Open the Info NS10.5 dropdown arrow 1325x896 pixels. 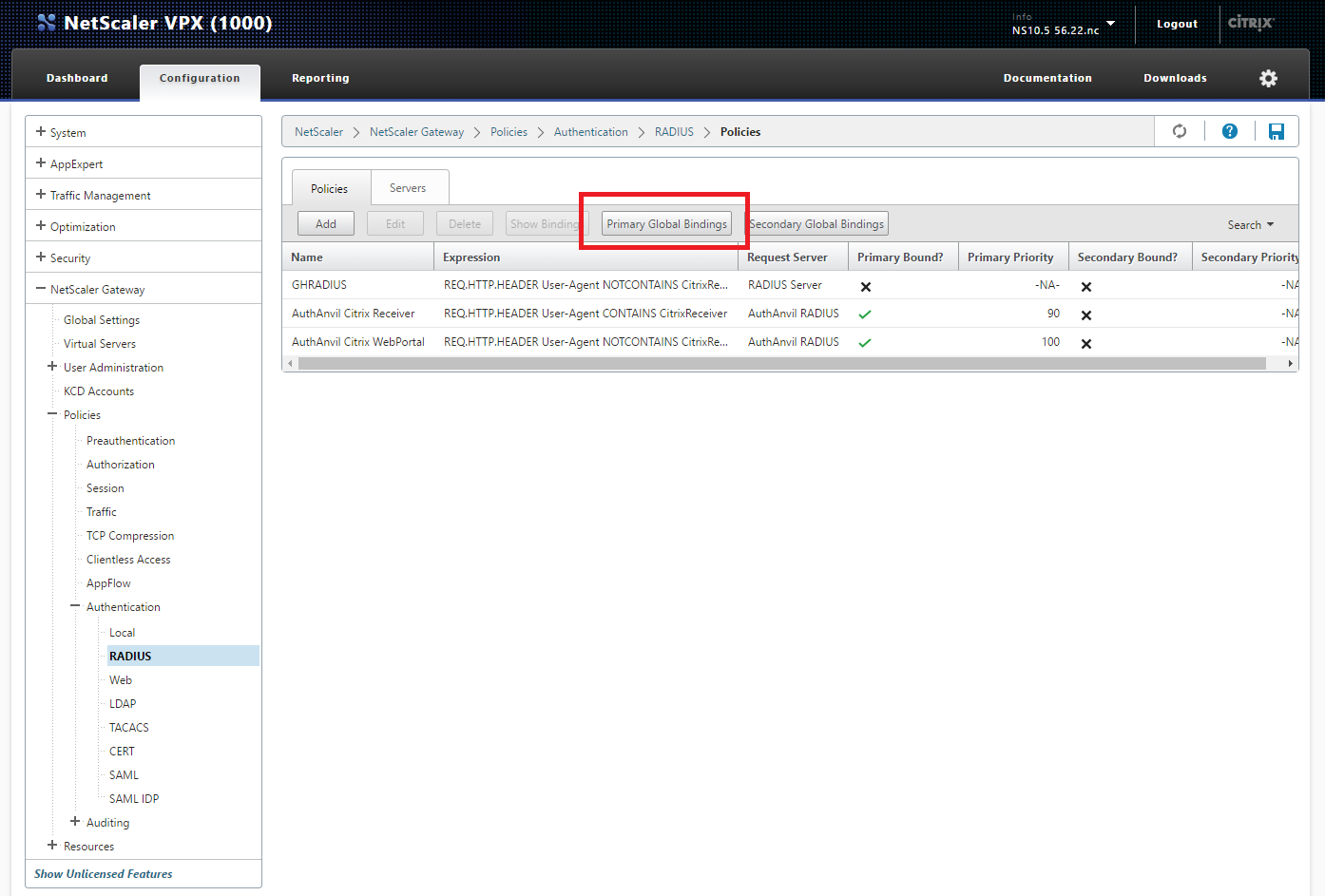pos(1111,23)
